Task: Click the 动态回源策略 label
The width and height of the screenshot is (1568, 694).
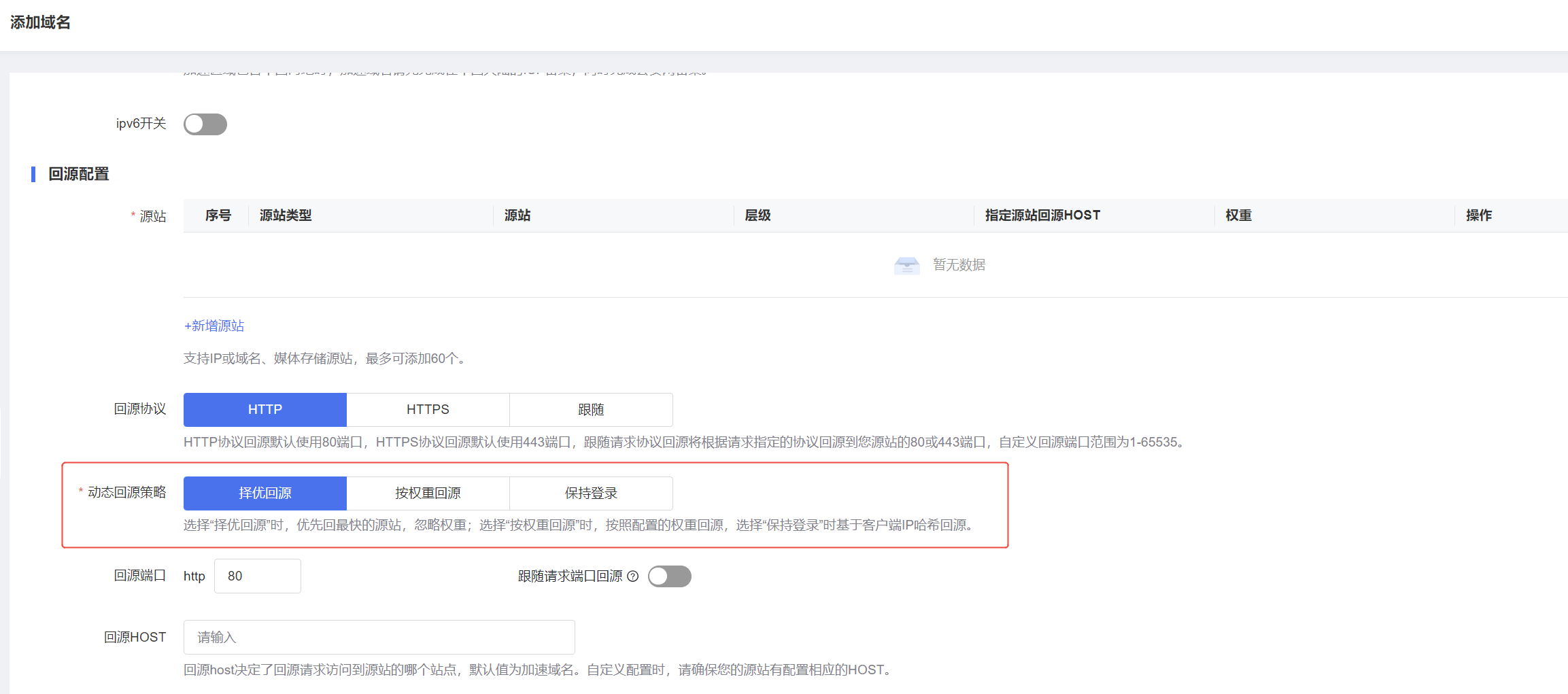Action: [127, 493]
